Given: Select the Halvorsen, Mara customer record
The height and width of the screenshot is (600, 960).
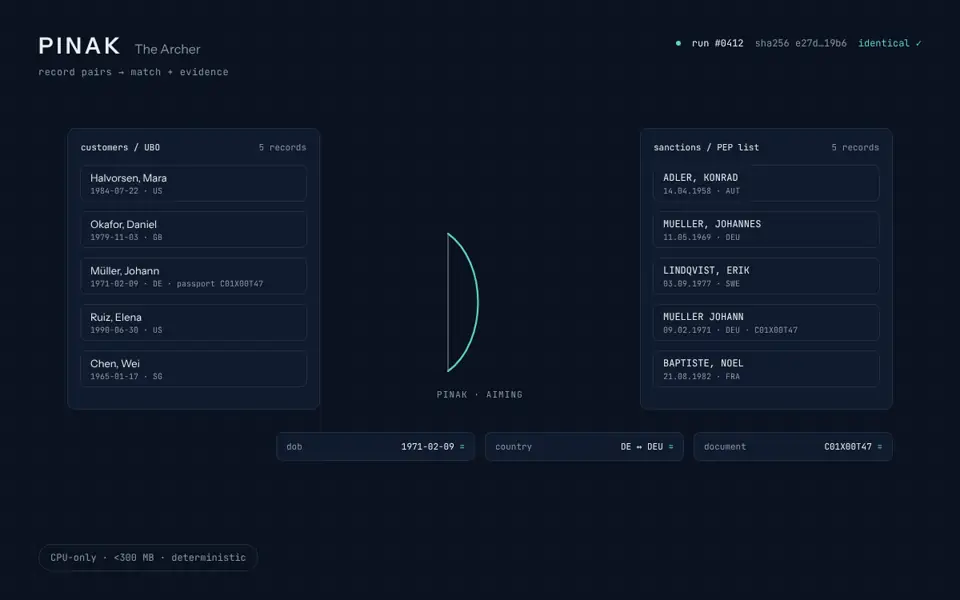Looking at the screenshot, I should (x=193, y=184).
